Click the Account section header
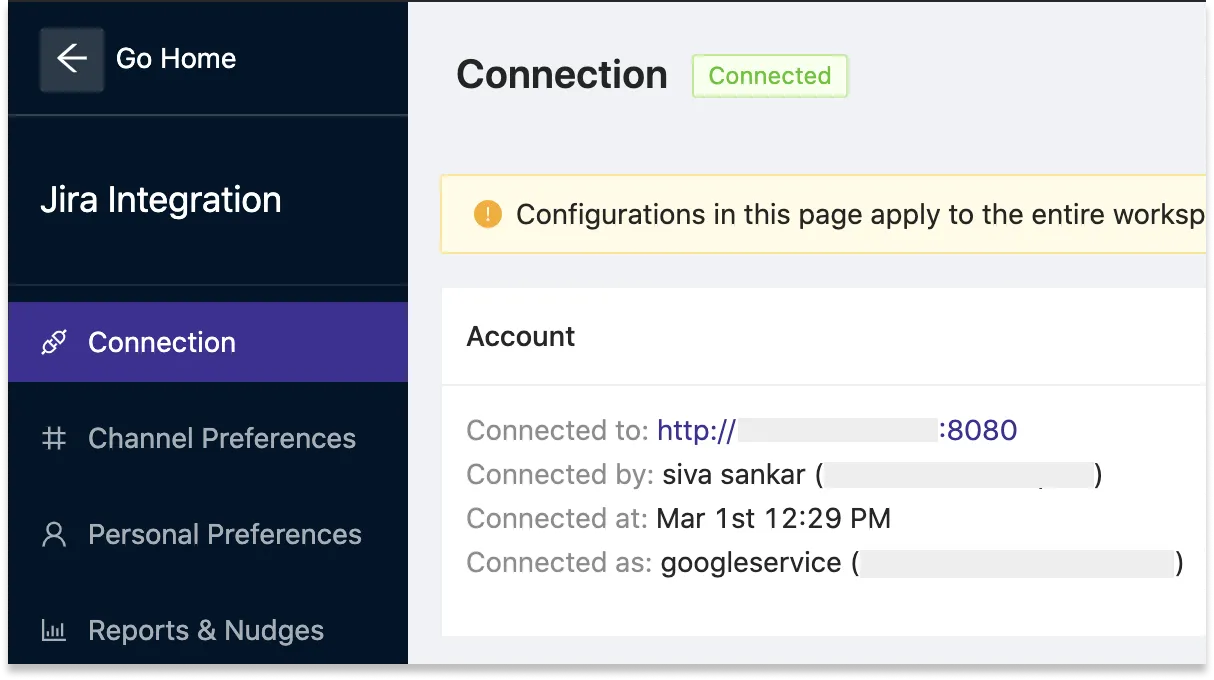This screenshot has height=680, width=1214. [521, 337]
